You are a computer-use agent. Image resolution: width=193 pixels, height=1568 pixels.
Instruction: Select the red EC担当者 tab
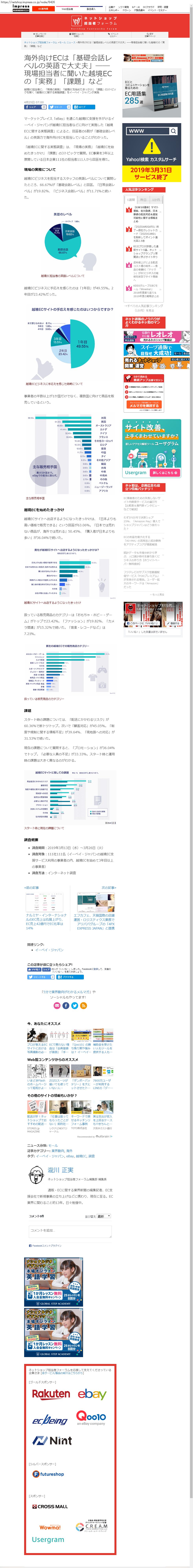[x=43, y=9]
